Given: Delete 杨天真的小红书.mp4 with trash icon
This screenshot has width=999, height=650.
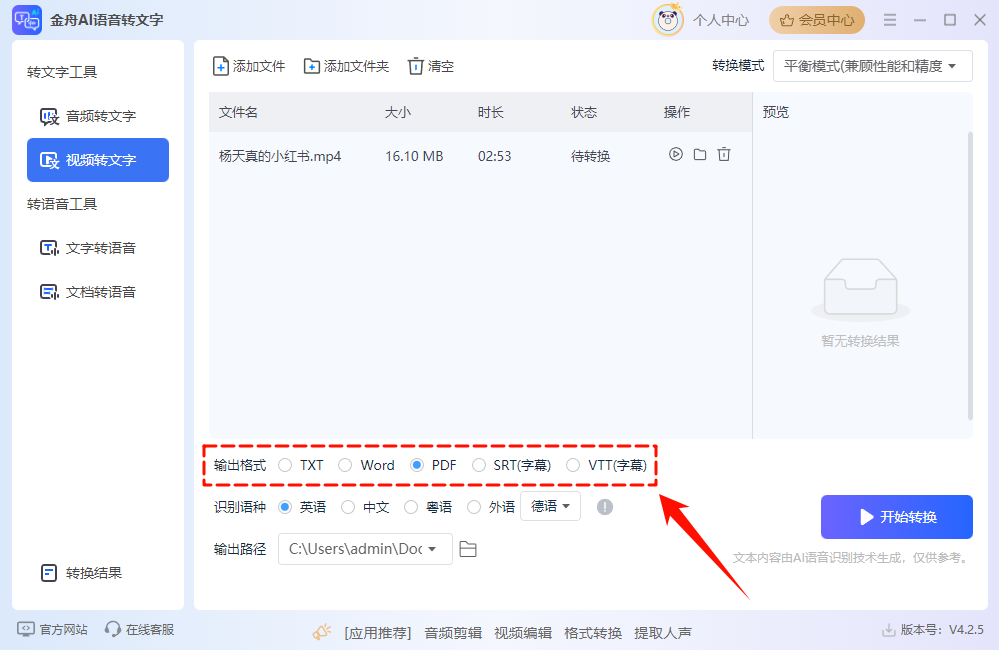Looking at the screenshot, I should [722, 155].
